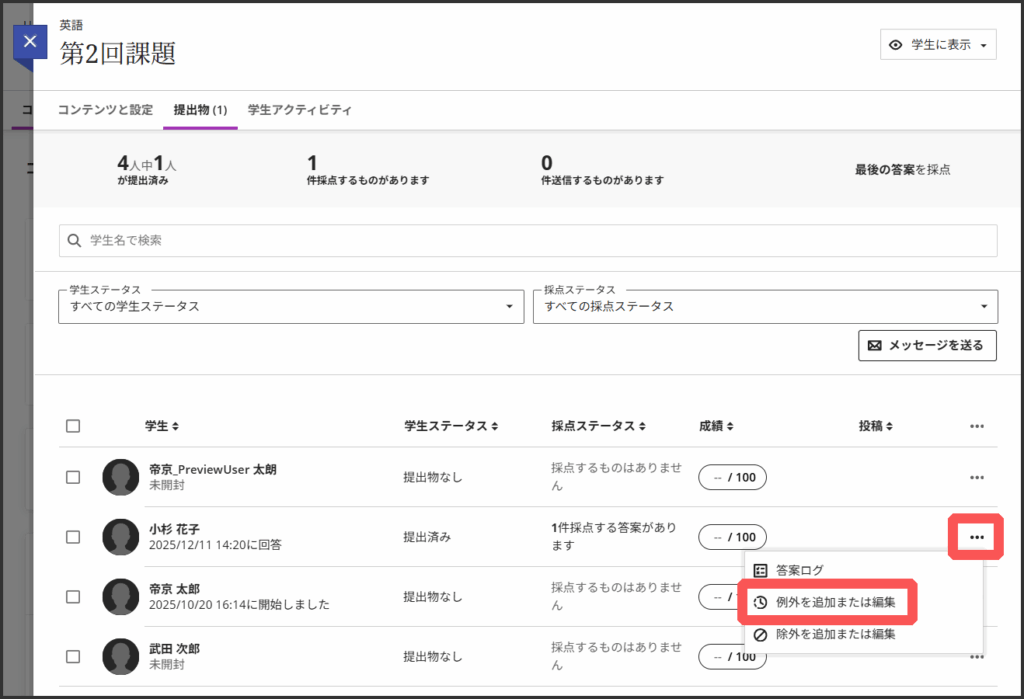The image size is (1024, 699).
Task: Click the three-dot icon in the table header
Action: [976, 426]
